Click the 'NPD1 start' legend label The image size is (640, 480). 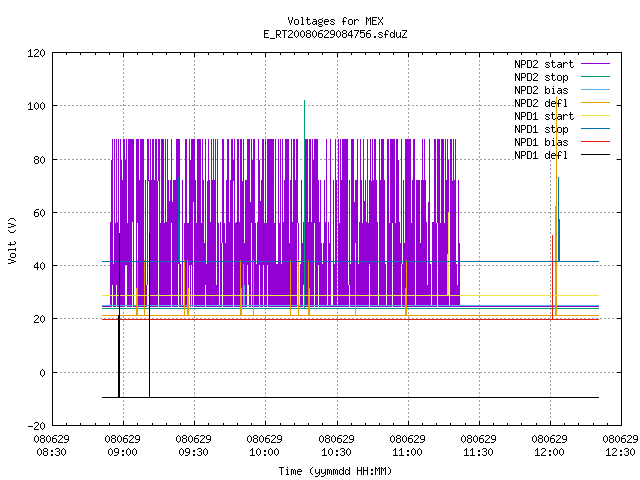tap(544, 116)
